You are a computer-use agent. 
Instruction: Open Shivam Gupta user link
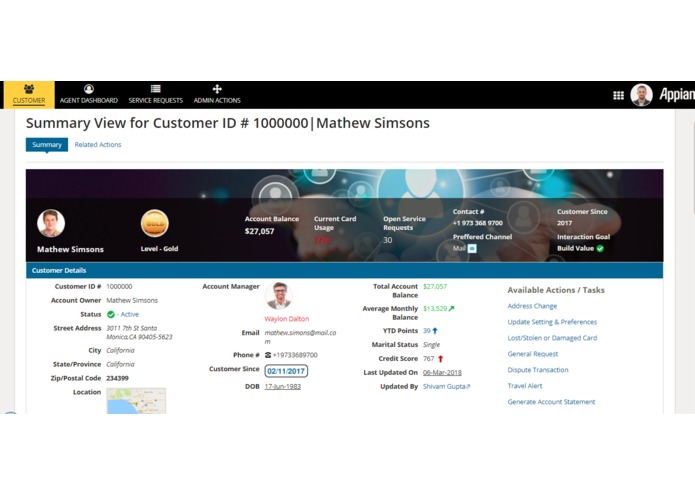[446, 386]
